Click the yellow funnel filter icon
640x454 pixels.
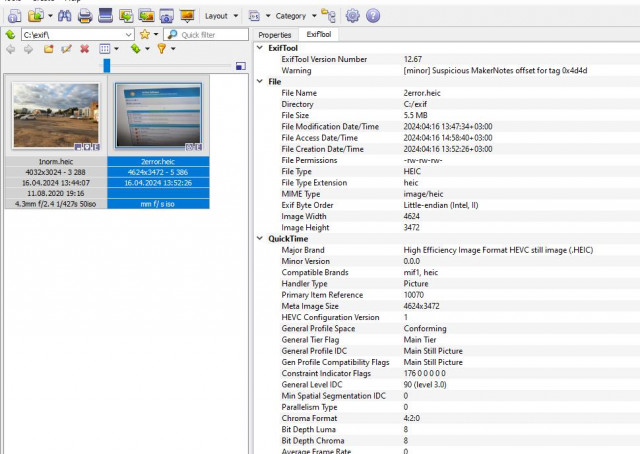162,49
